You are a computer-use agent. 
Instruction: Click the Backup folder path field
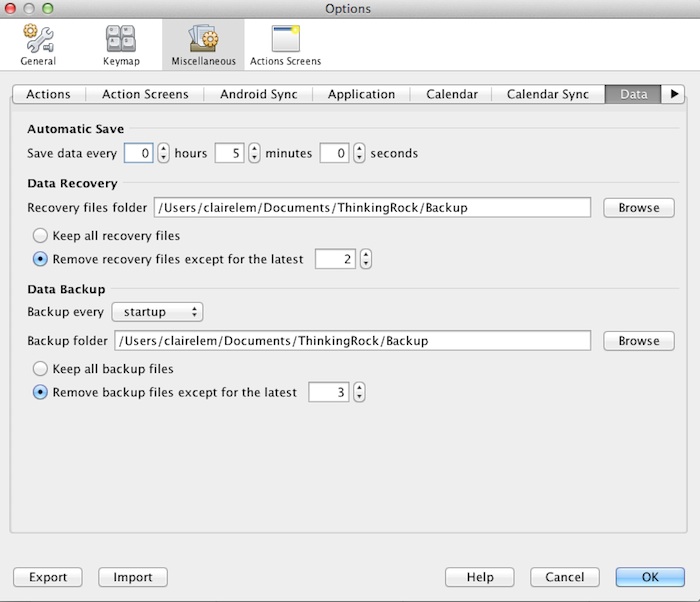click(354, 341)
